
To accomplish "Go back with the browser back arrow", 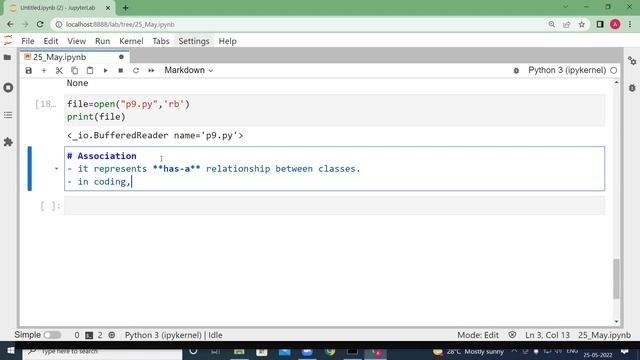I will pyautogui.click(x=10, y=24).
